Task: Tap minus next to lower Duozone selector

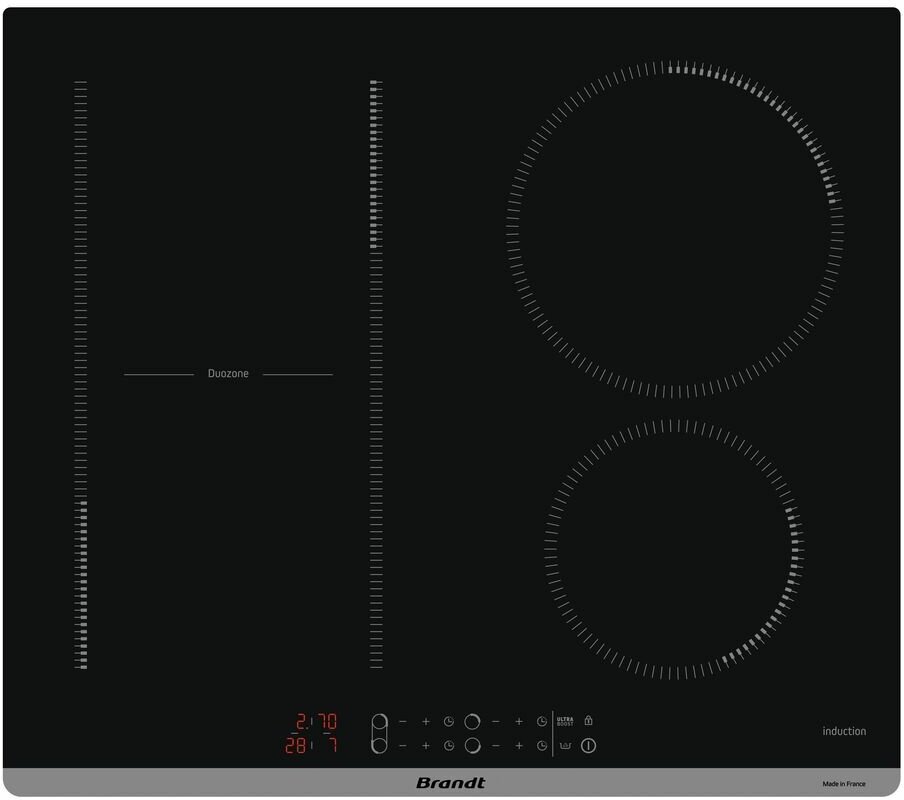Action: (403, 746)
